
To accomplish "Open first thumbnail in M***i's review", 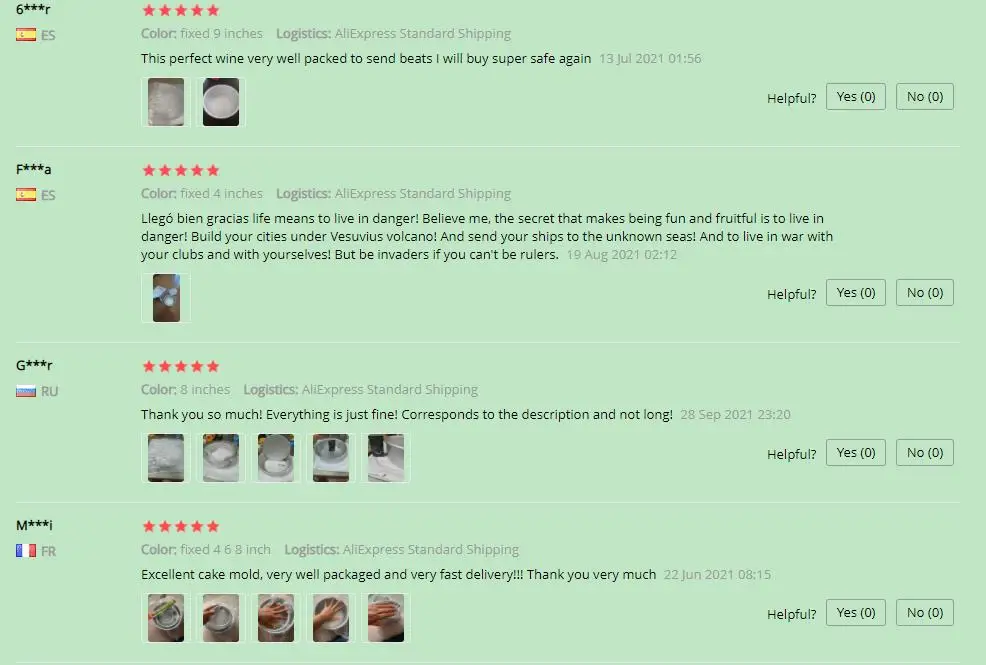I will pos(166,618).
